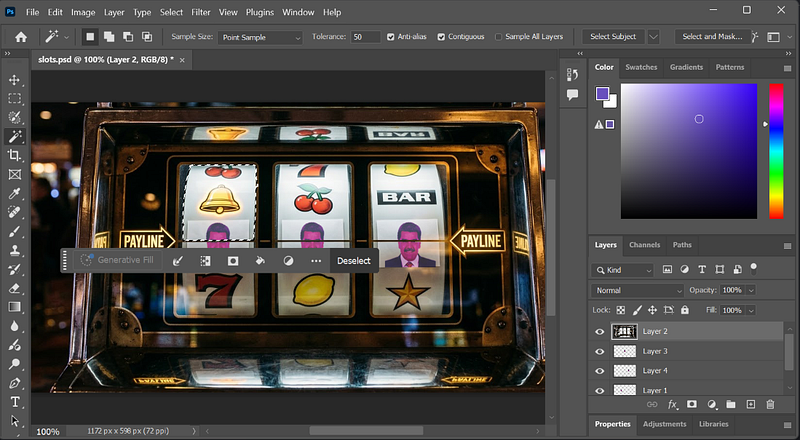
Task: Select the Magic Wand tool in the toolbox
Action: [x=14, y=136]
